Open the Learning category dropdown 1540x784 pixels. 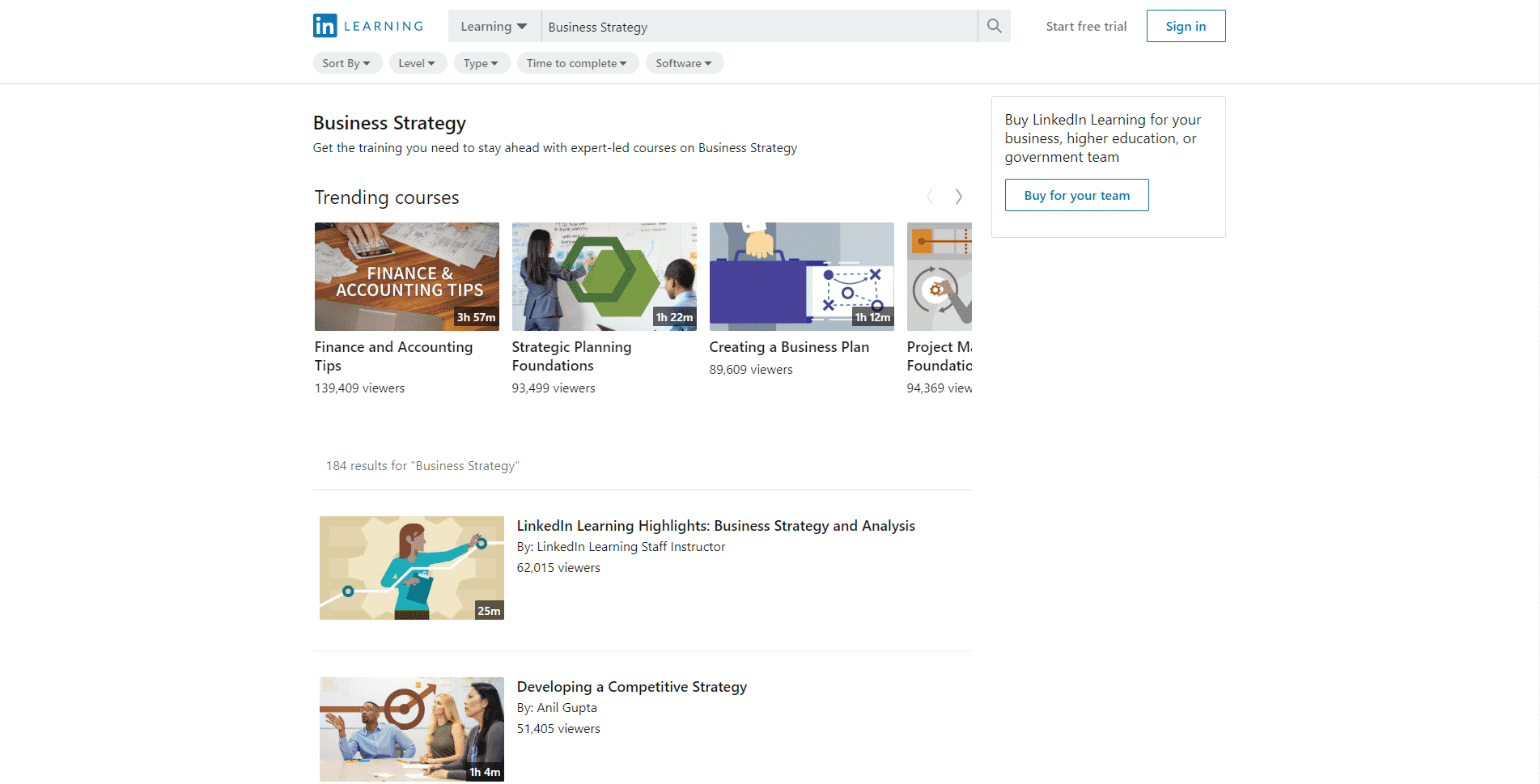[494, 26]
